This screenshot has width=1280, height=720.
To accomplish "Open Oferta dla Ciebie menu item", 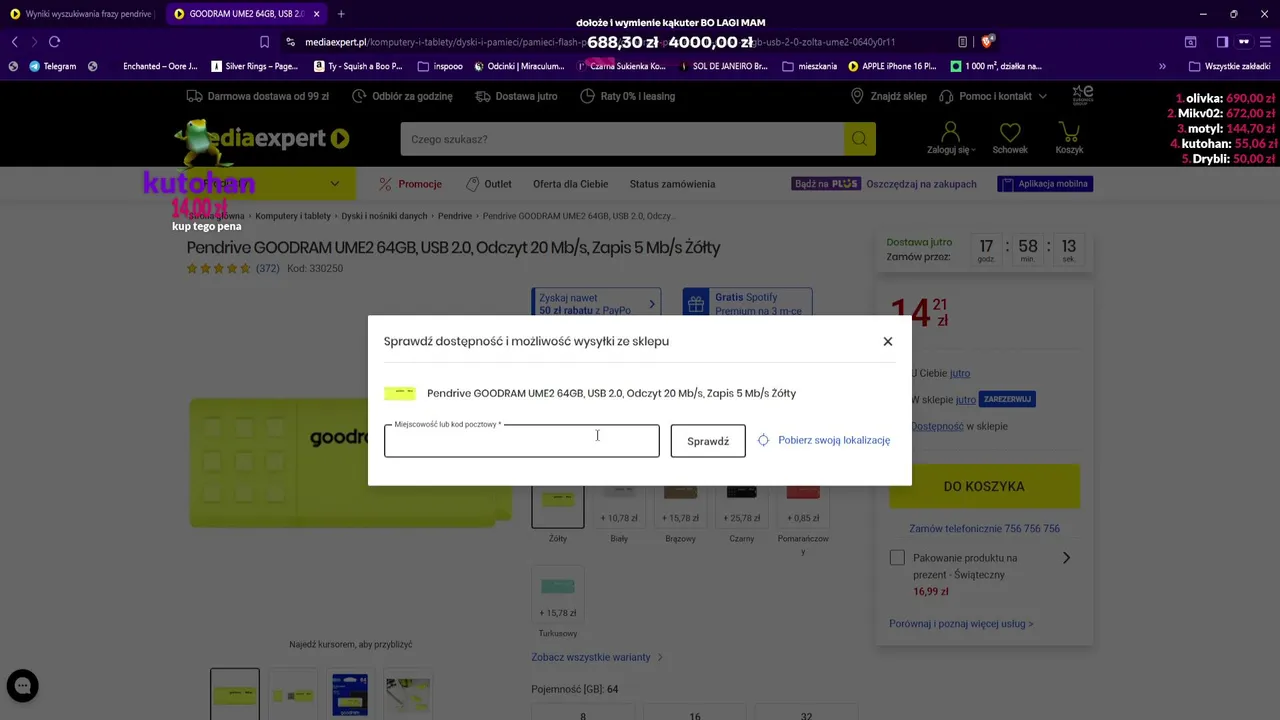I will pyautogui.click(x=570, y=184).
